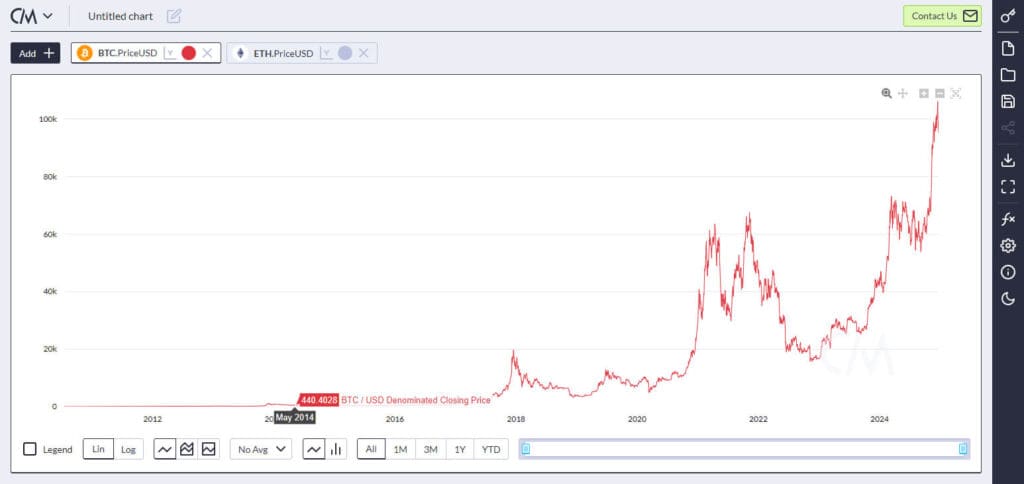Toggle Y-axis option for BTC.PriceUSD
The width and height of the screenshot is (1024, 484).
[169, 53]
